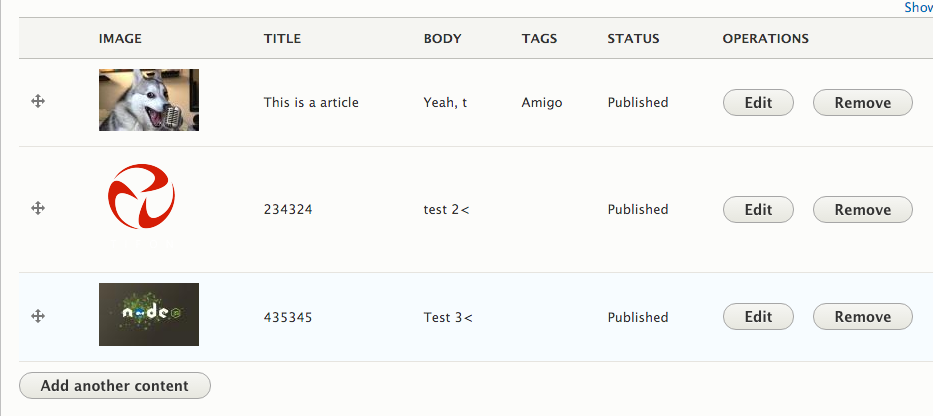Click the Published status of row 435345

[x=638, y=317]
